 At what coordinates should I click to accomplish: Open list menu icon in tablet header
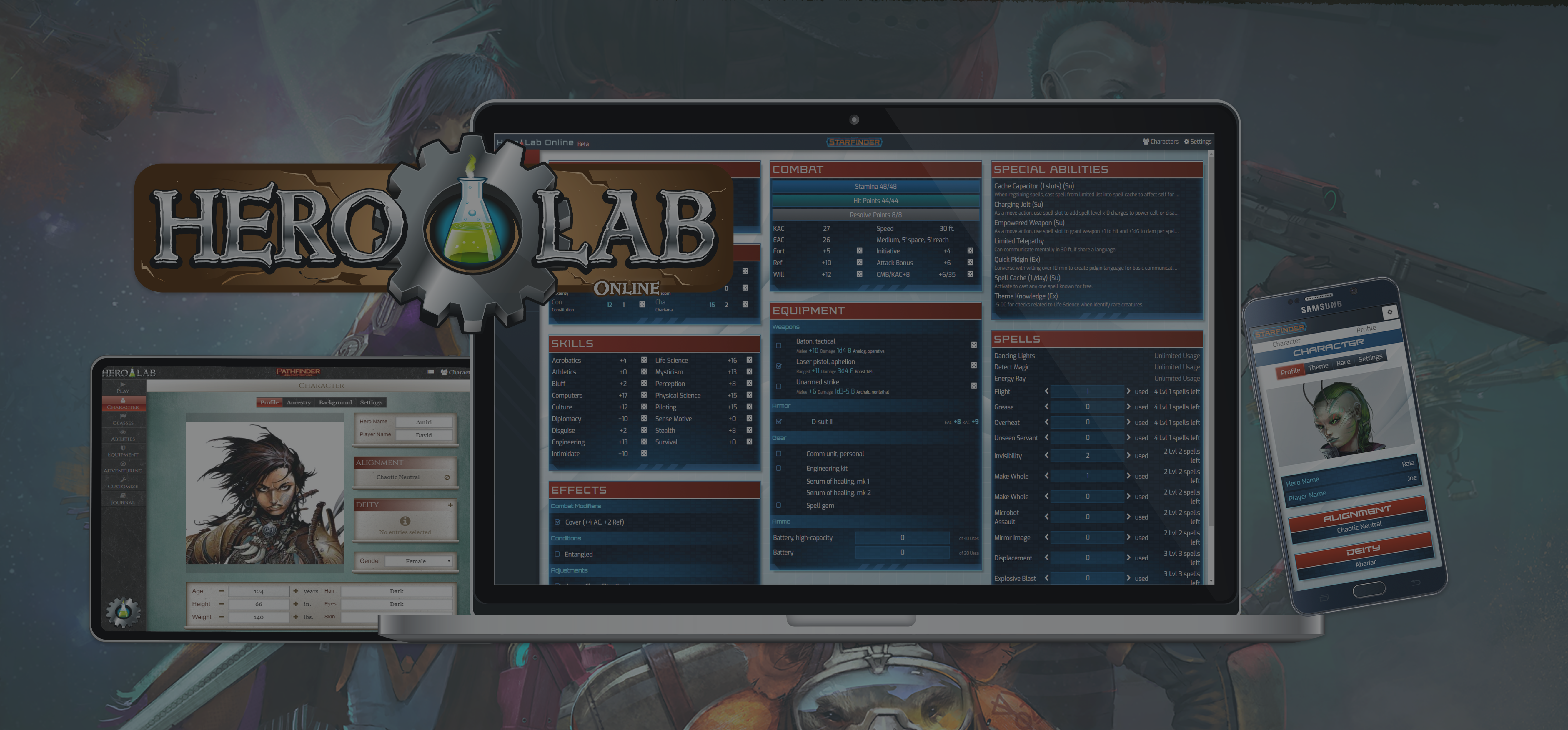tap(431, 372)
